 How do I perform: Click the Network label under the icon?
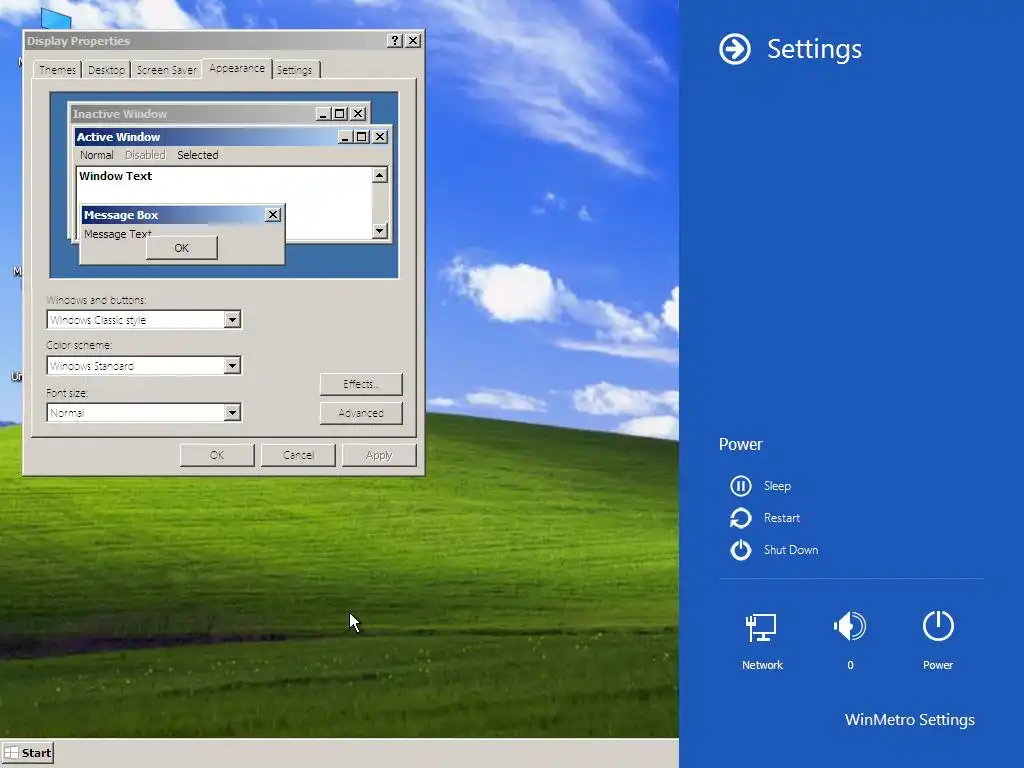pos(762,665)
